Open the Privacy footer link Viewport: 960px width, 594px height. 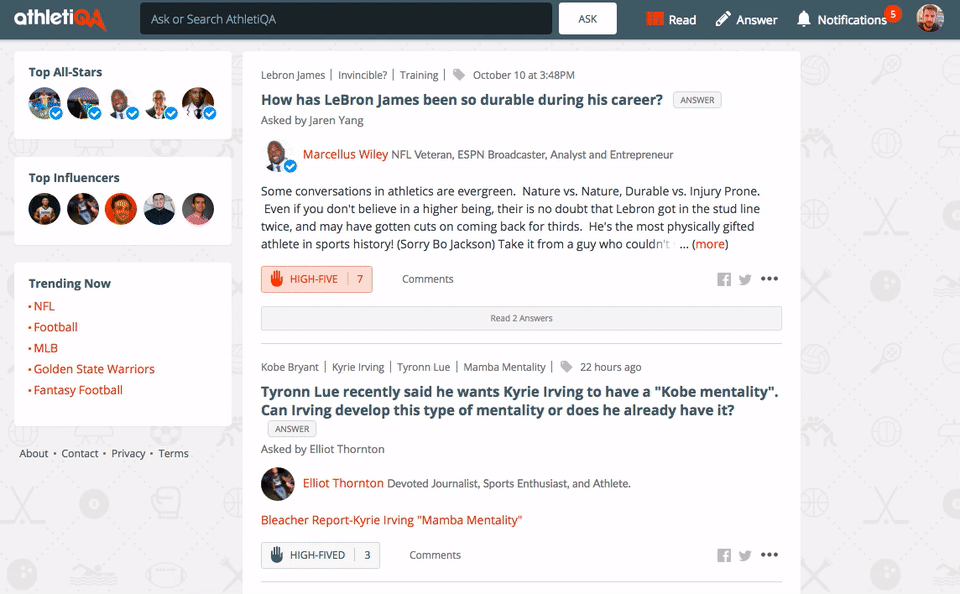[128, 453]
